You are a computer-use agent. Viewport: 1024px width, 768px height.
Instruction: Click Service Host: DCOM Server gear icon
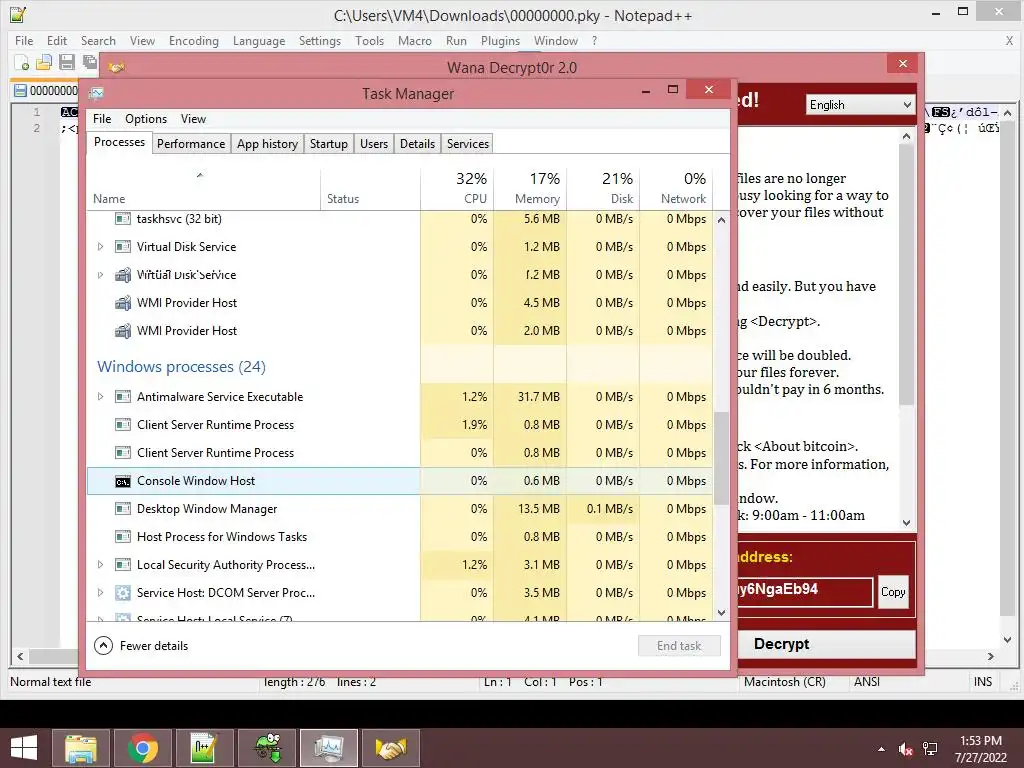[x=123, y=593]
